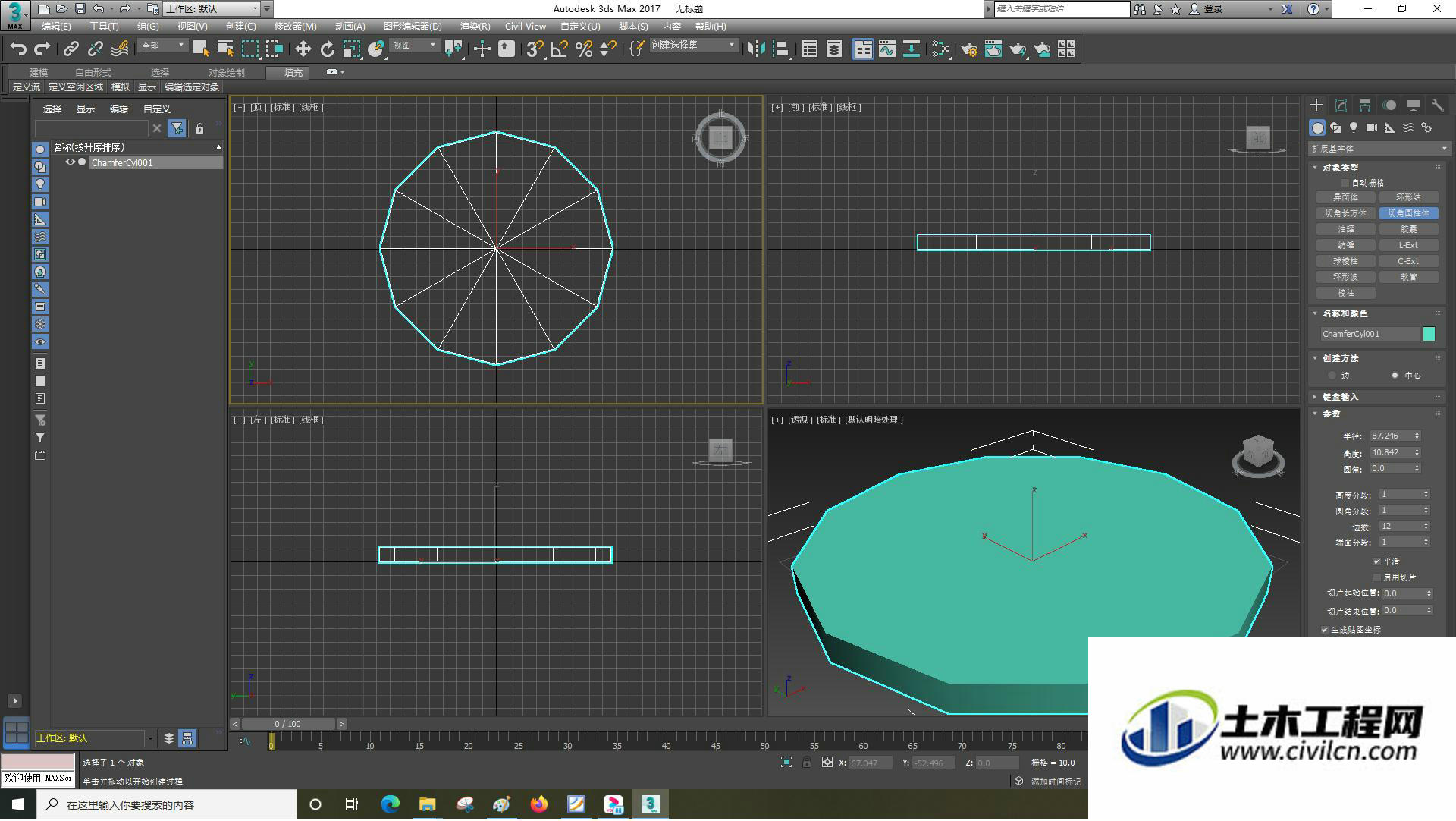The image size is (1456, 821).
Task: Switch to Hierarchy command panel icon
Action: tap(1365, 105)
